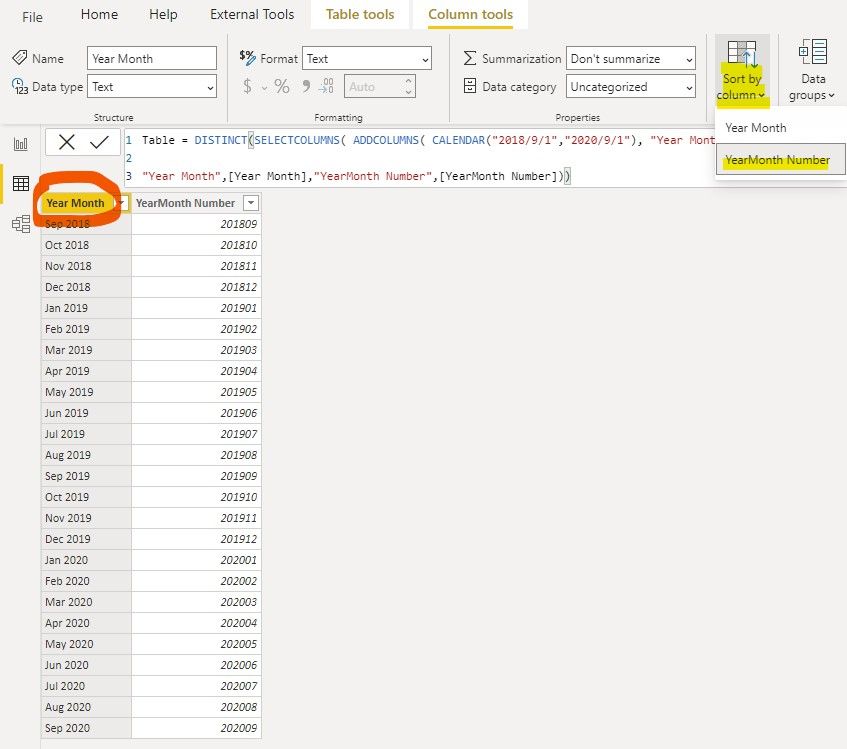Select the 201810 cell
This screenshot has height=749, width=847.
pos(197,245)
